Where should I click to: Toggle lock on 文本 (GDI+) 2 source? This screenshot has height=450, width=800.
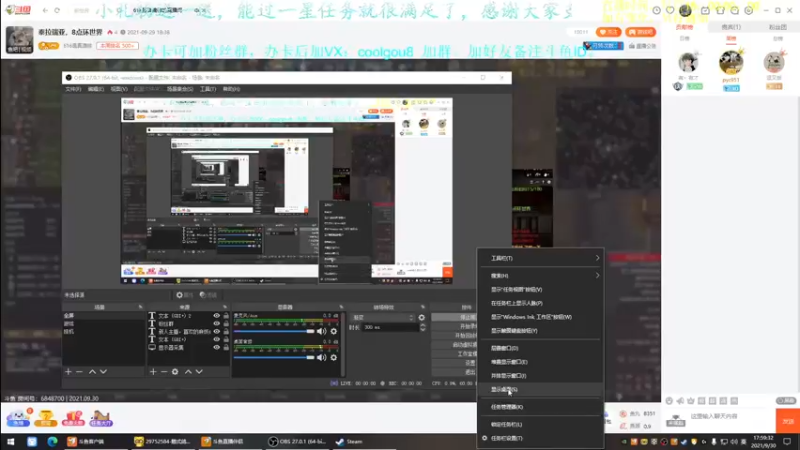[226, 316]
